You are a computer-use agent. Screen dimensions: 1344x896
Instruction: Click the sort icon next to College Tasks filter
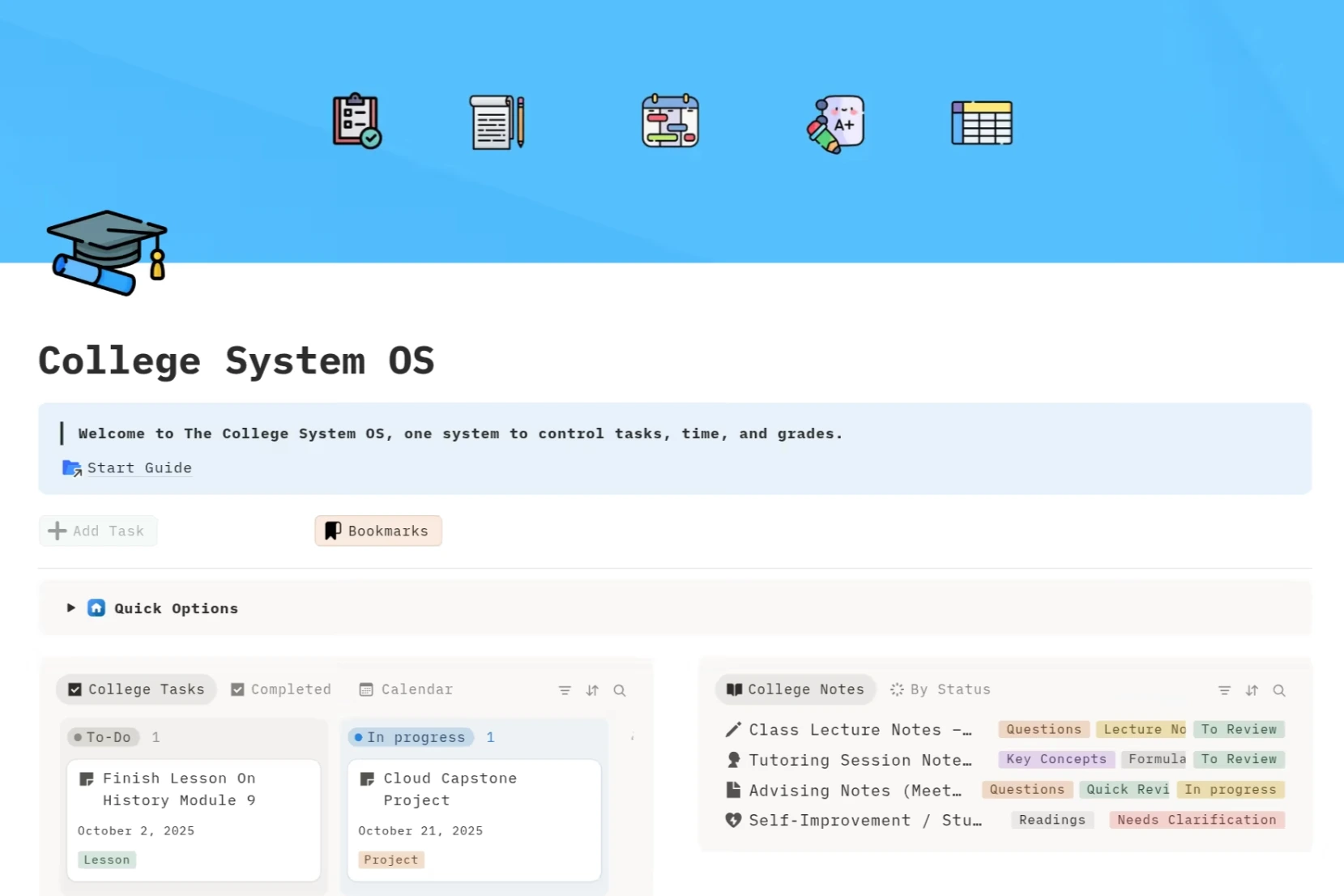coord(592,689)
